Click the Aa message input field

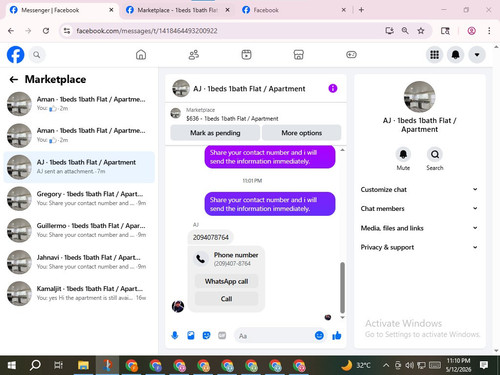(x=273, y=336)
